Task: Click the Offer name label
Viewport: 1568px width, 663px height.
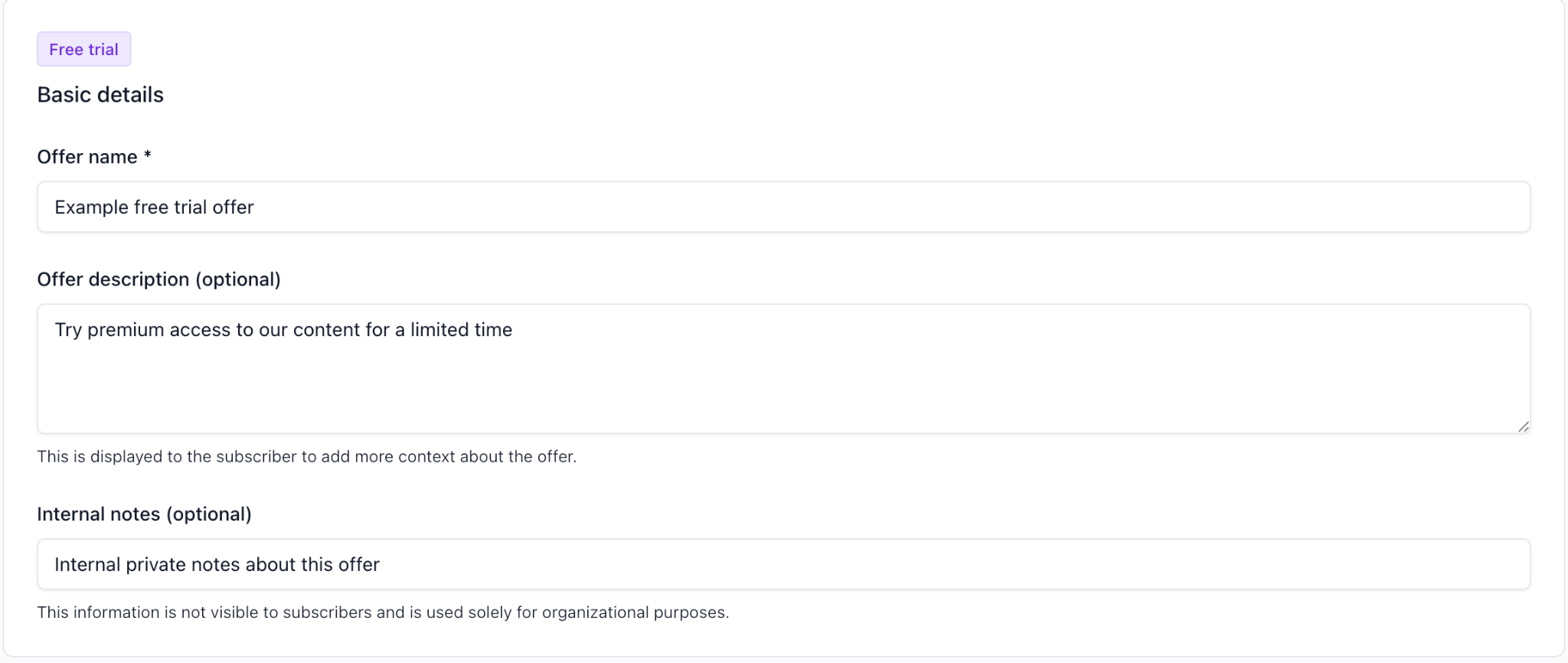Action: pyautogui.click(x=87, y=157)
